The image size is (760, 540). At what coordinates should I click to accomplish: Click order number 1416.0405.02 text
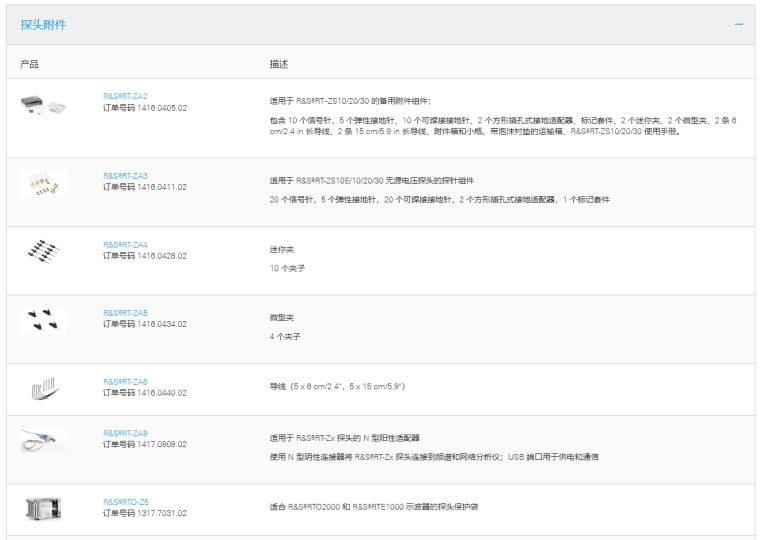coord(144,107)
